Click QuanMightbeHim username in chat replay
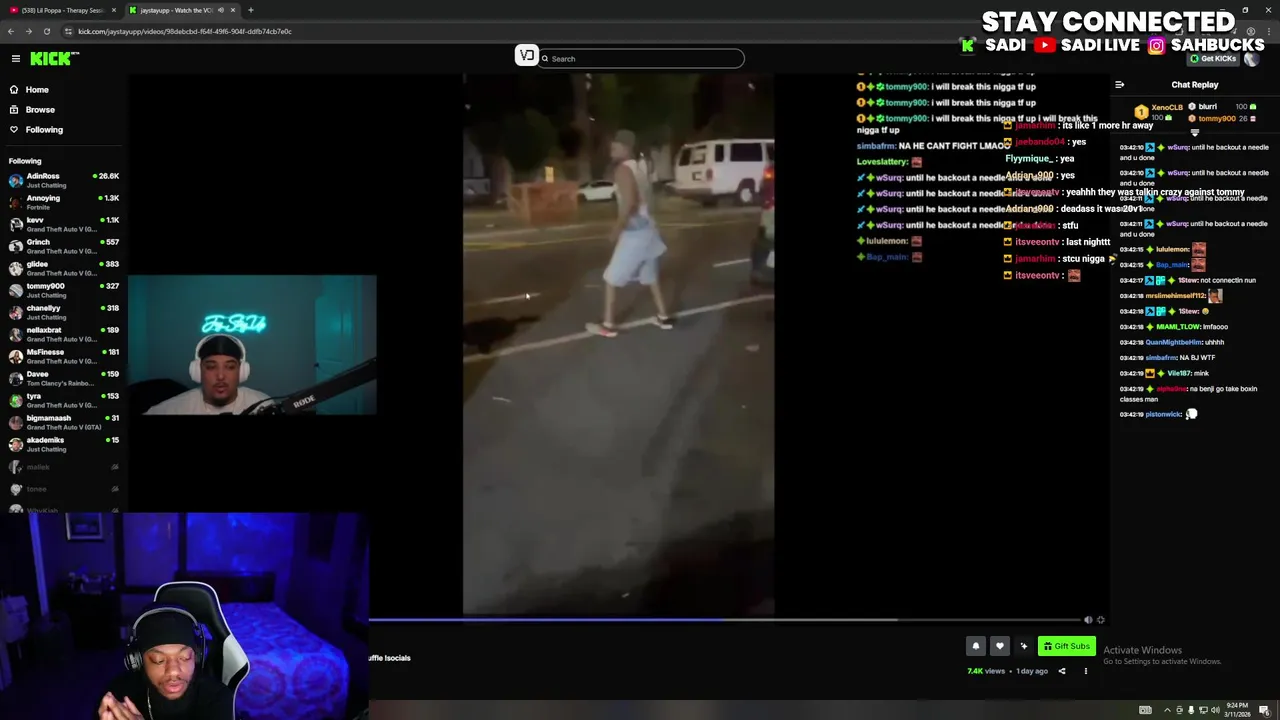The width and height of the screenshot is (1280, 720). (1173, 342)
